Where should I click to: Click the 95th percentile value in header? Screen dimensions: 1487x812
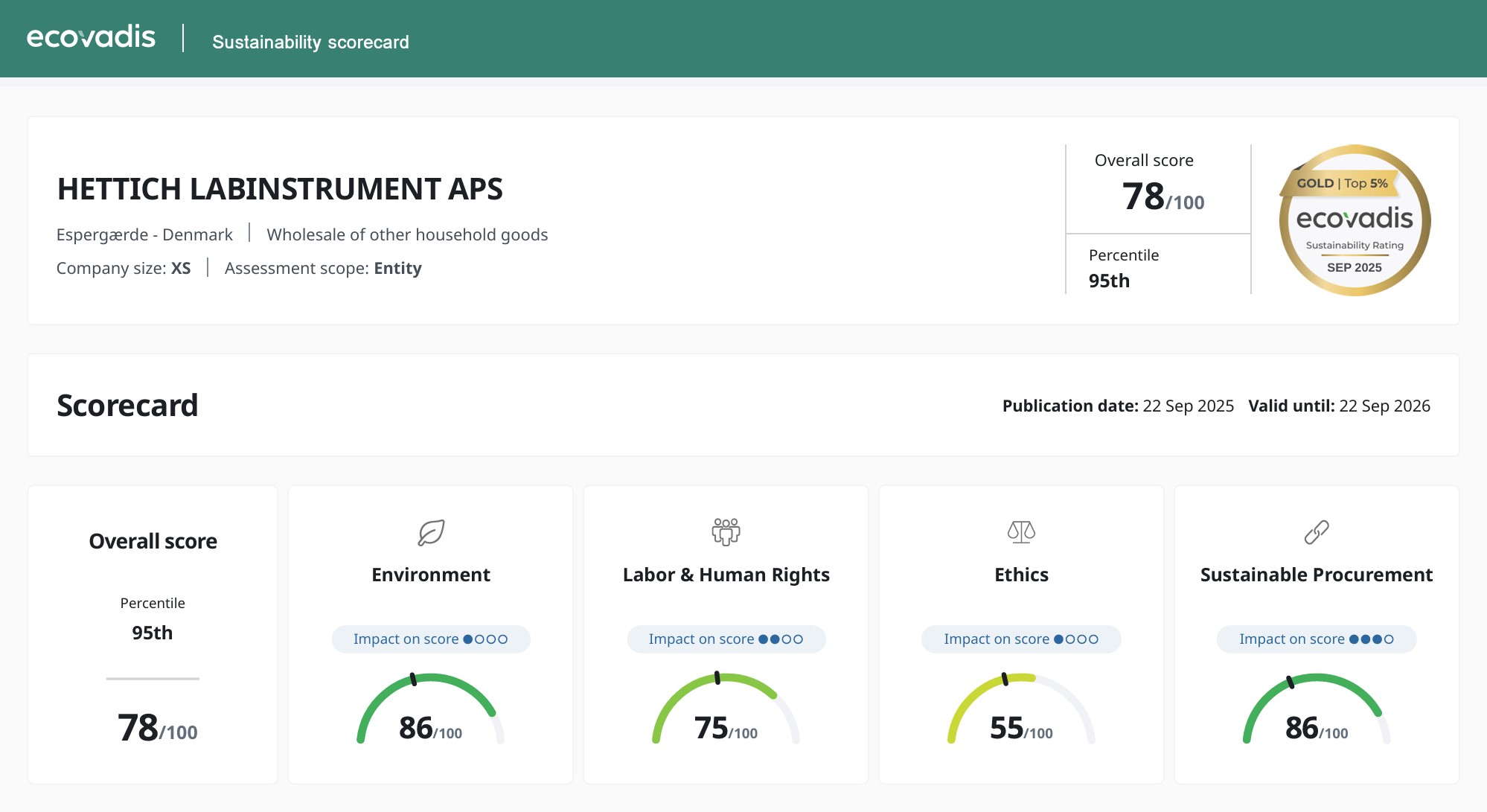pos(1109,281)
